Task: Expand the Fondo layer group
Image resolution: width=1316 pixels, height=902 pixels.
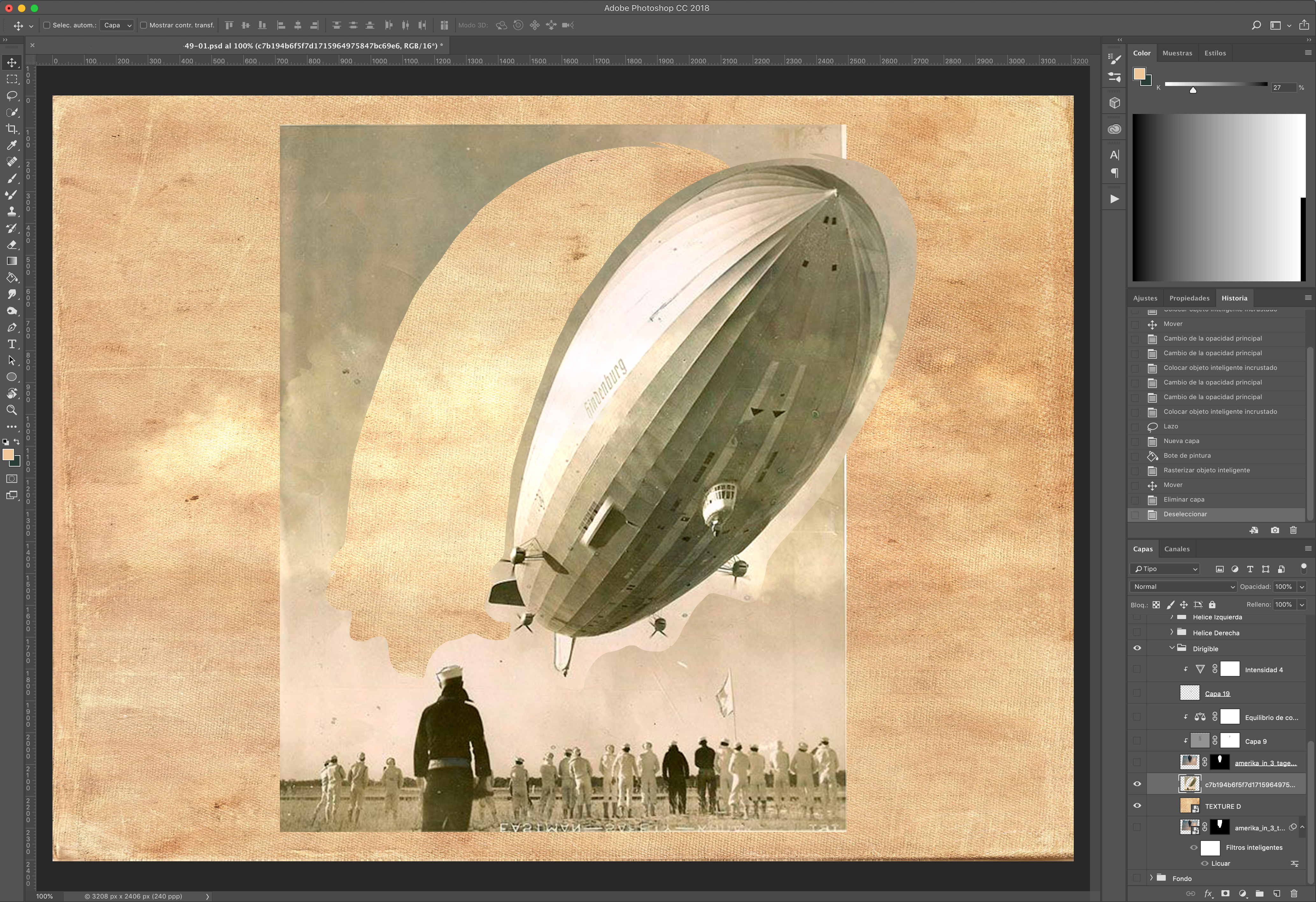Action: click(x=1151, y=878)
